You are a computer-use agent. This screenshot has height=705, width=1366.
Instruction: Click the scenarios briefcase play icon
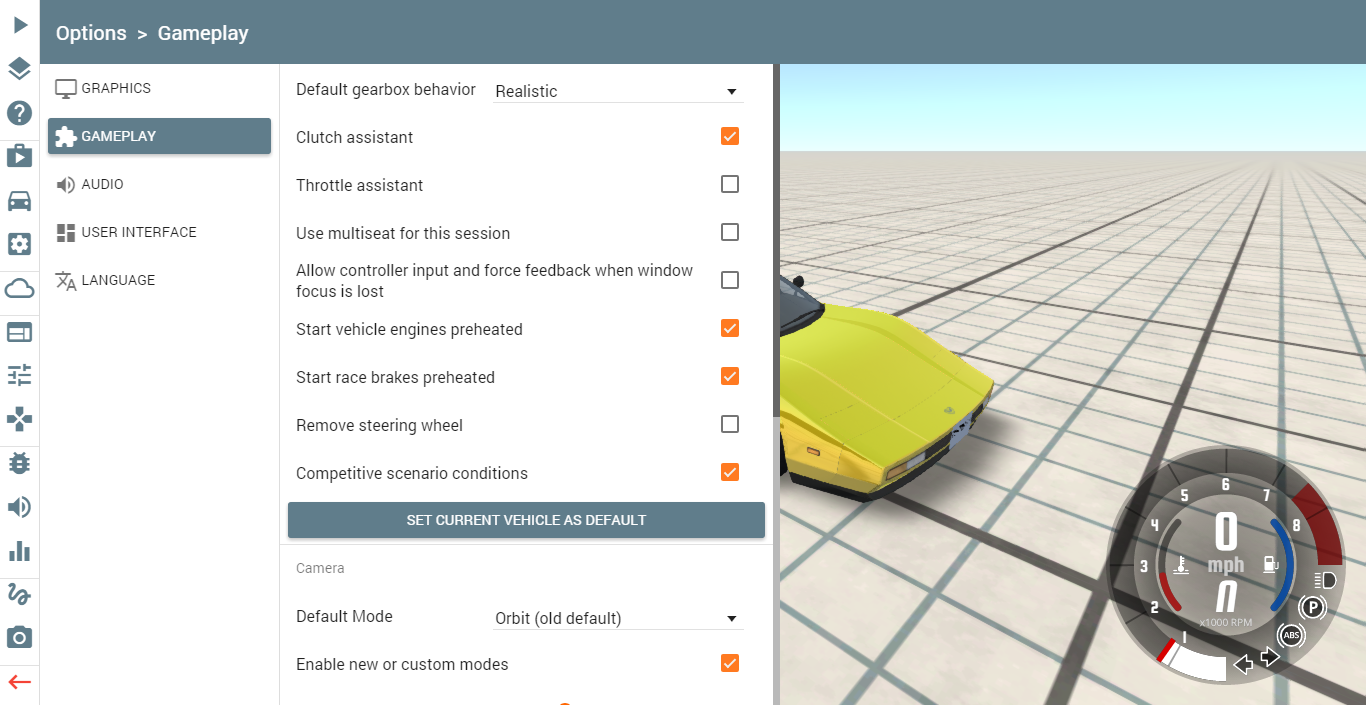[20, 156]
